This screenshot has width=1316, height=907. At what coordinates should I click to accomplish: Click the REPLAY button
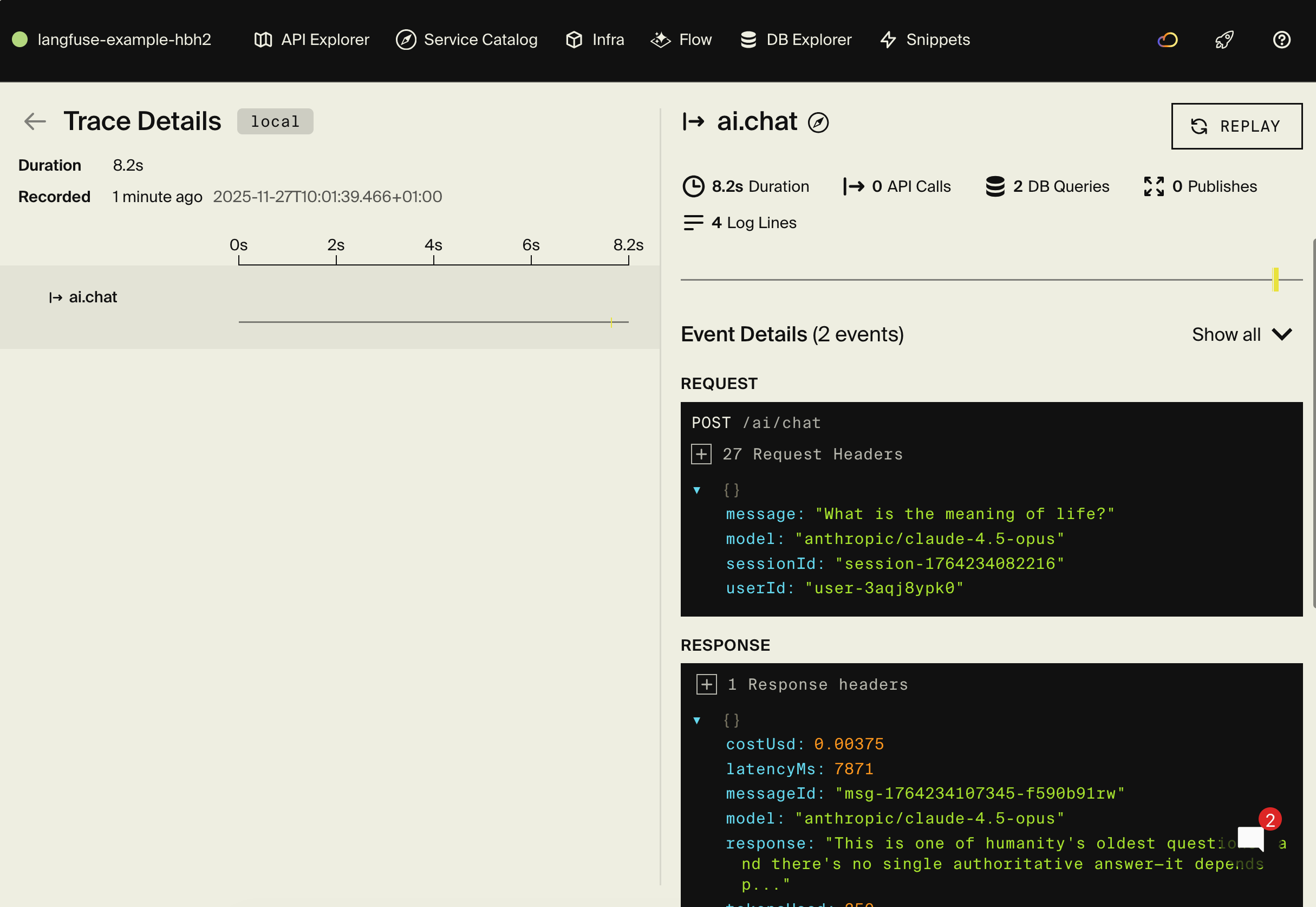coord(1236,126)
